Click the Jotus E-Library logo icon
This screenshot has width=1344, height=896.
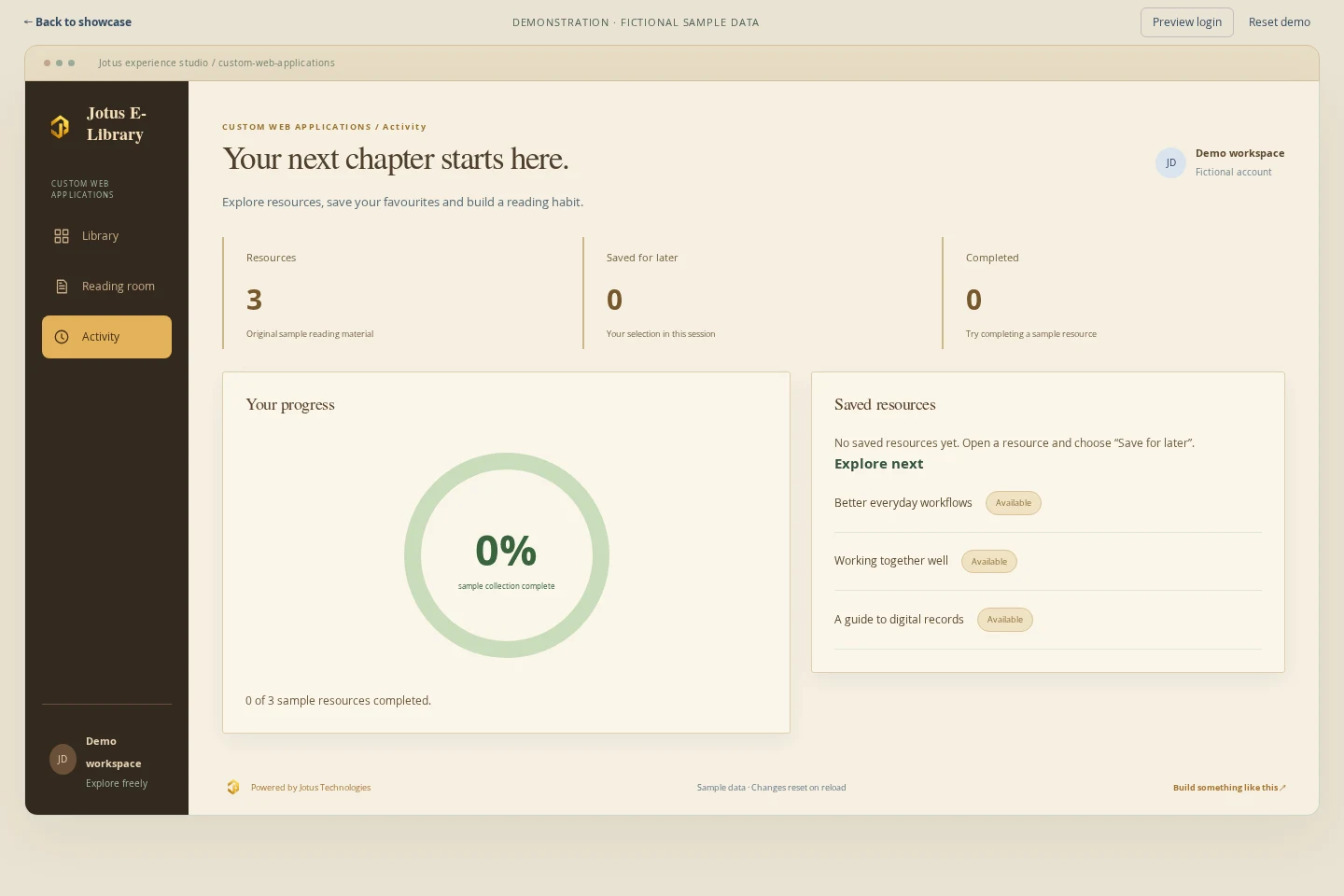(60, 126)
